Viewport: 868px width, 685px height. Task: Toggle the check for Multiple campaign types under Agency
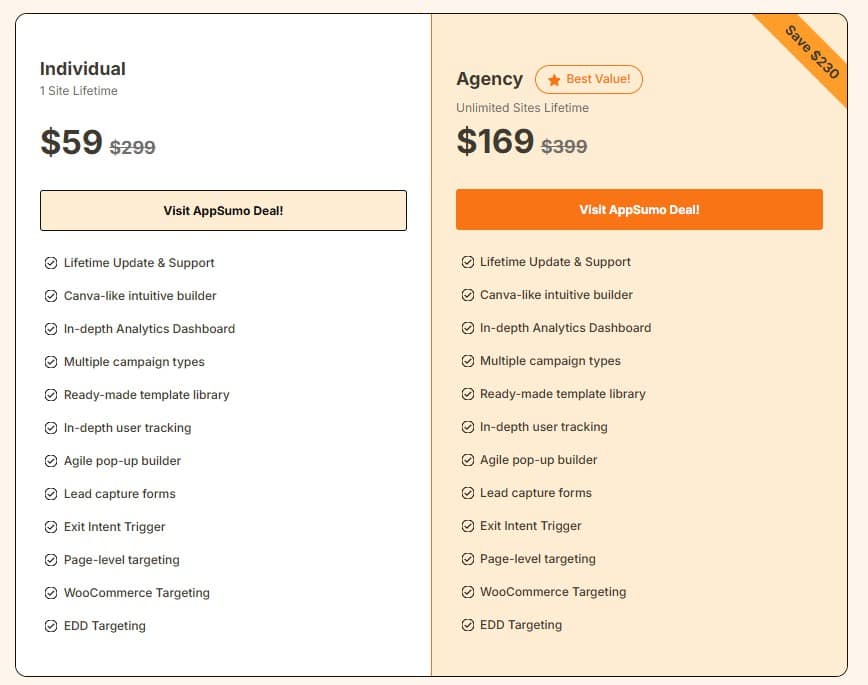point(467,360)
